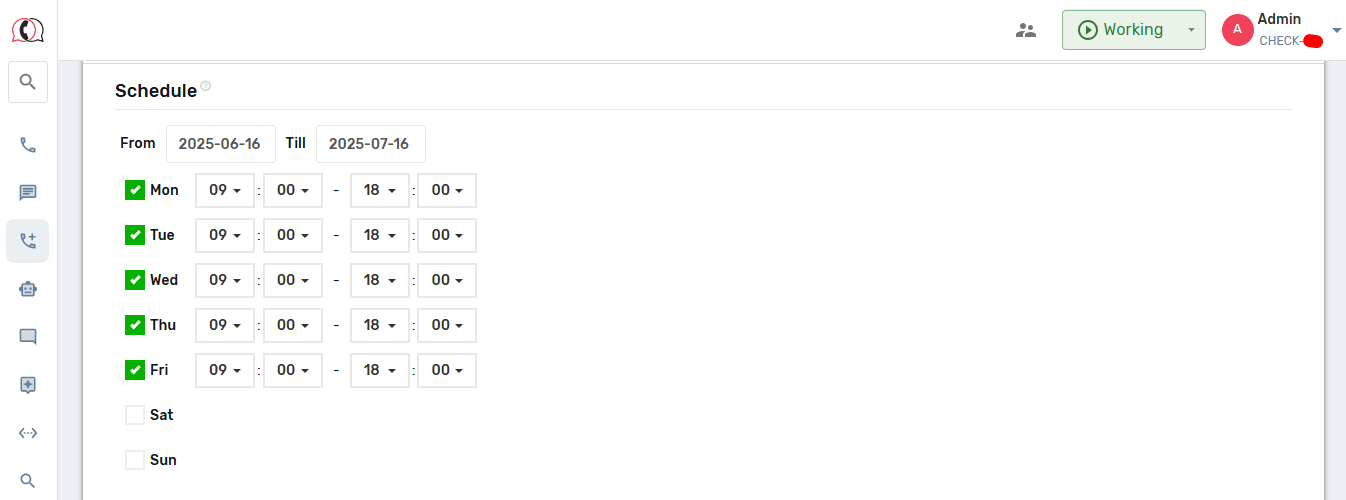Click the From date field
This screenshot has width=1346, height=500.
click(220, 144)
